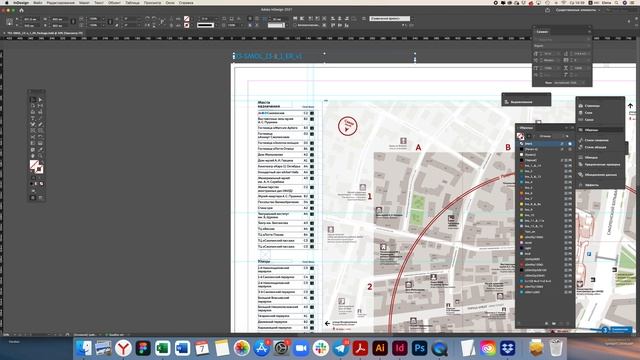Select the Line tool
The image size is (640, 360).
coord(40,118)
